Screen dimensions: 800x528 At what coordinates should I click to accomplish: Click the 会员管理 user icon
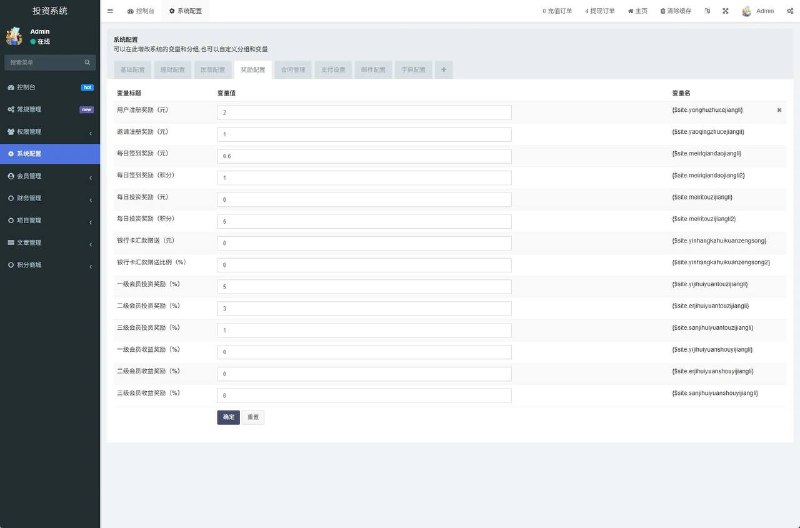point(11,176)
